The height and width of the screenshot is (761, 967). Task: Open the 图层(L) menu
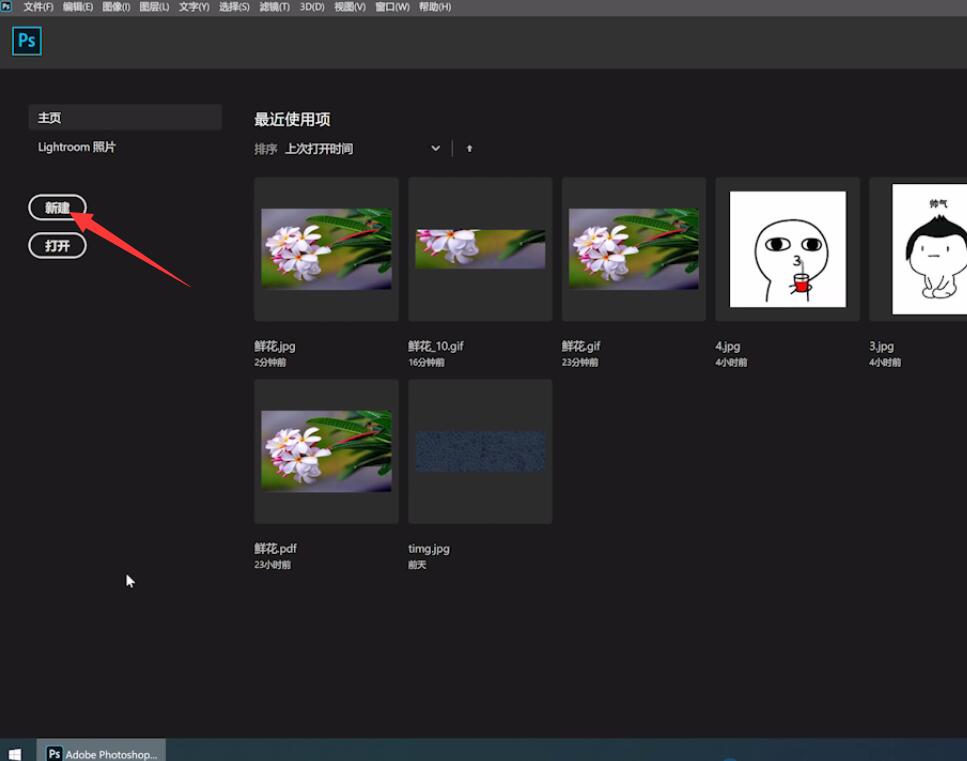[154, 7]
